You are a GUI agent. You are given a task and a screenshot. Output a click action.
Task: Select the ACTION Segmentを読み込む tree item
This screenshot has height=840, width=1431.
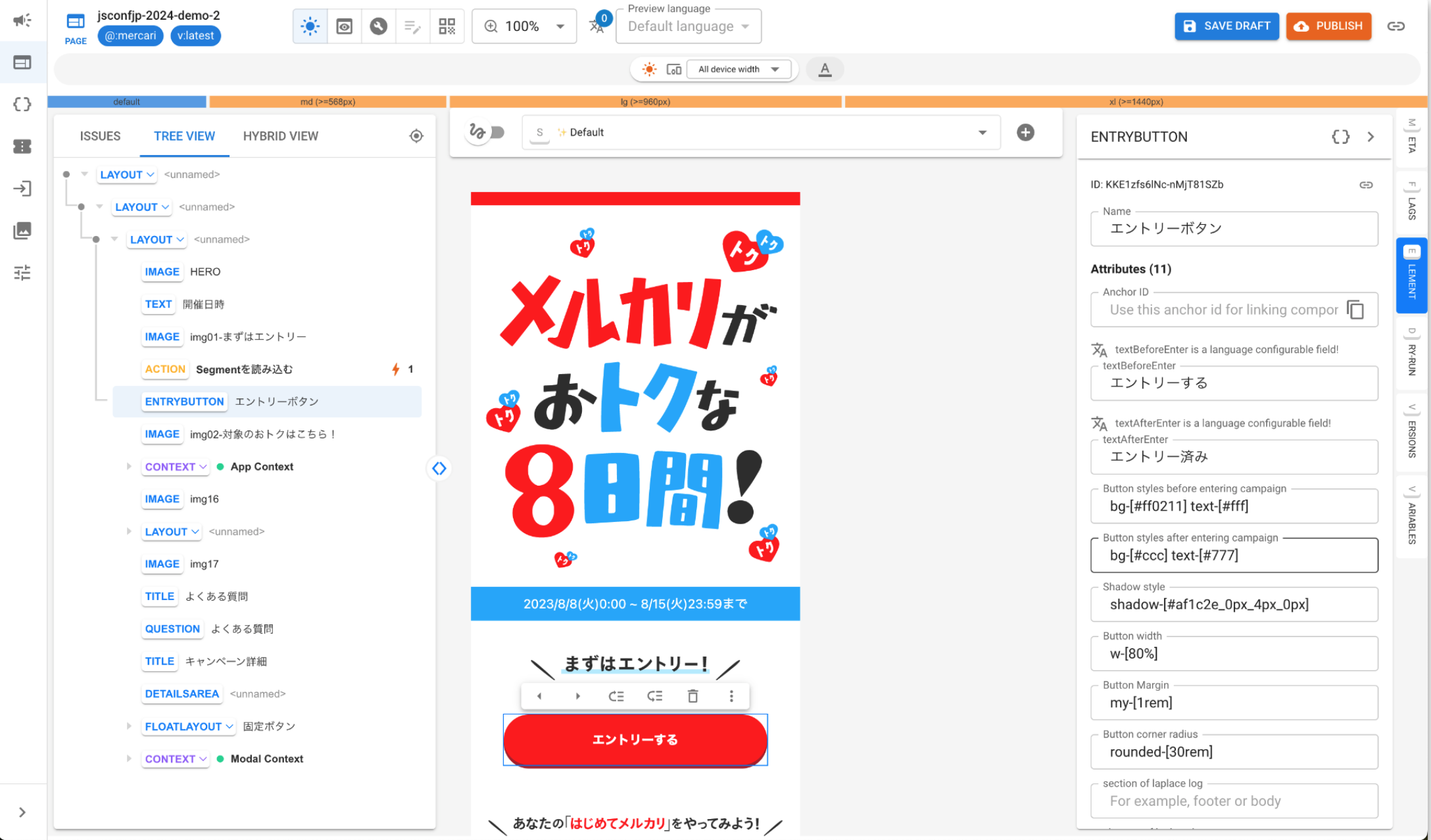267,369
